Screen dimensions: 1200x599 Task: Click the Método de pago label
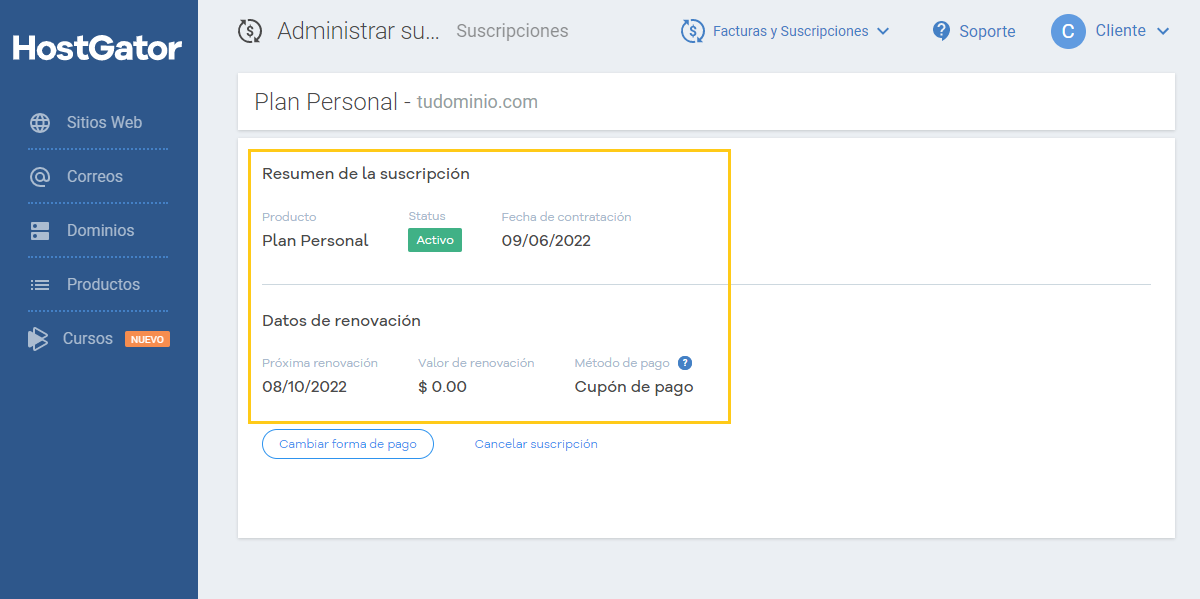(x=622, y=363)
